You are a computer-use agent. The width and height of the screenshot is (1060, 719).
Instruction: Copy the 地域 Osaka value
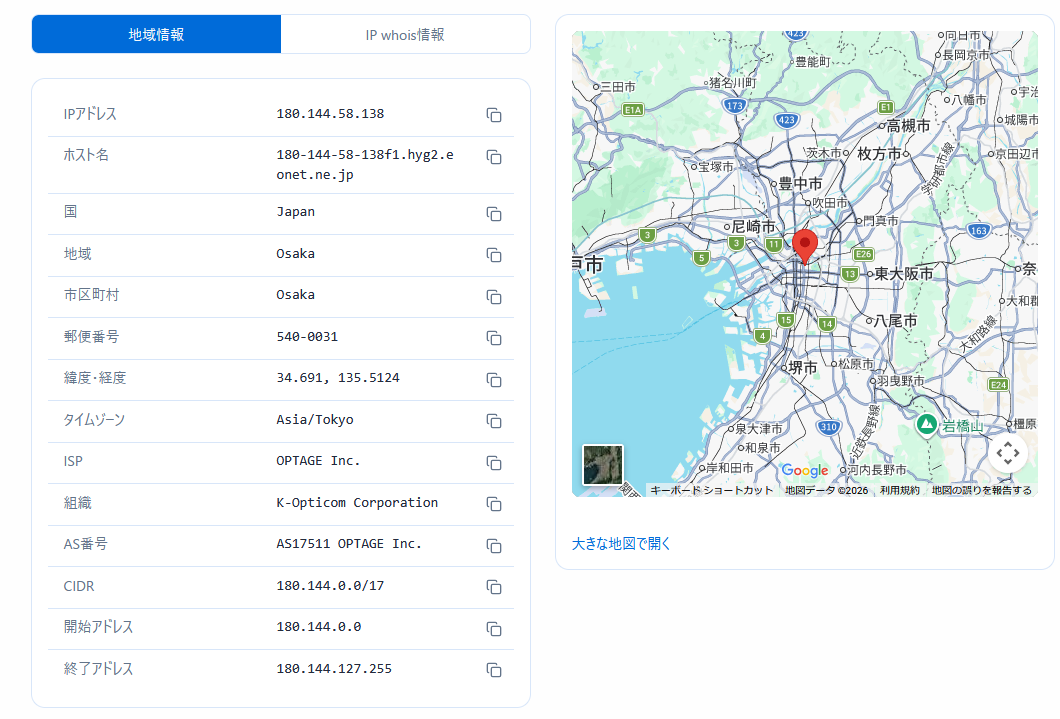[494, 255]
